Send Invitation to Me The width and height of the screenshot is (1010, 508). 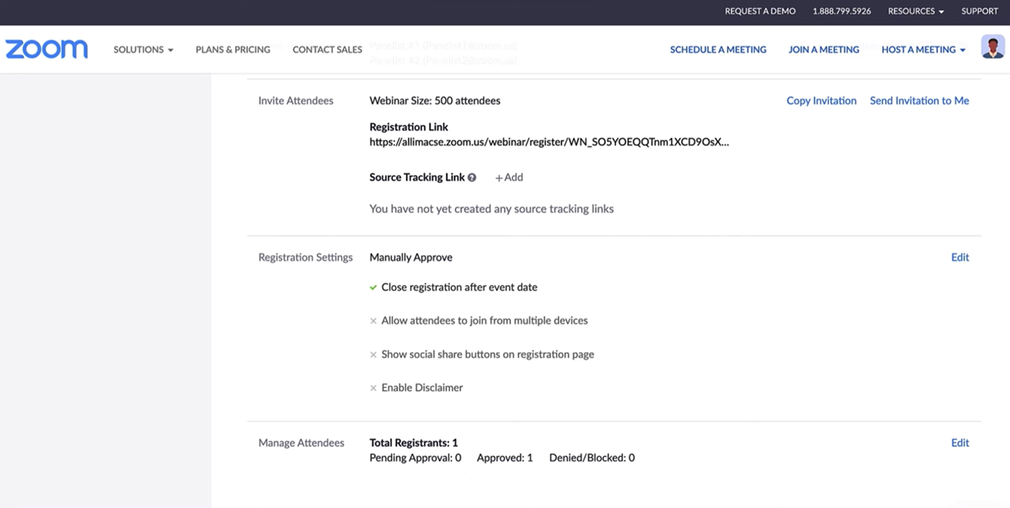[919, 101]
